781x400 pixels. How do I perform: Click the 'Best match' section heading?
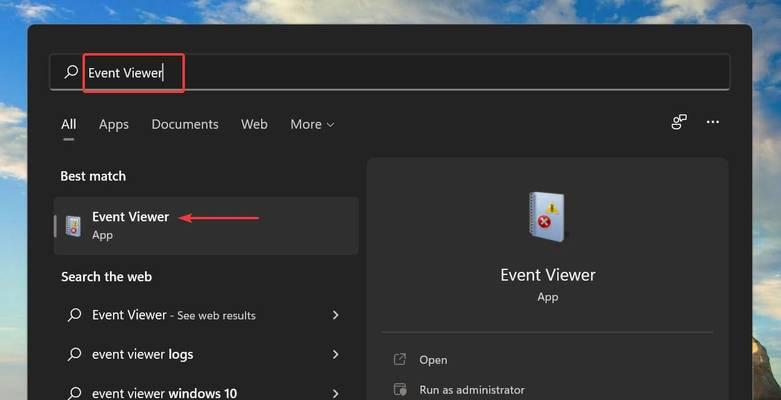(x=93, y=176)
